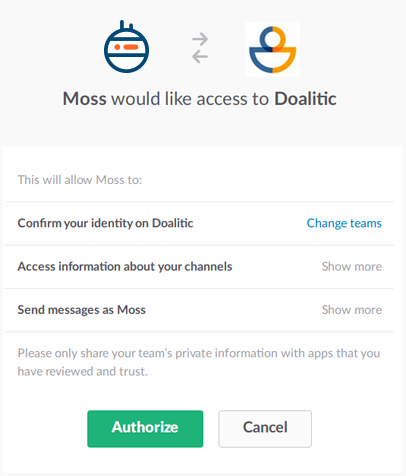Screen dimensions: 406x476
Task: Click the left-pointing arrow between the logos
Action: [200, 56]
